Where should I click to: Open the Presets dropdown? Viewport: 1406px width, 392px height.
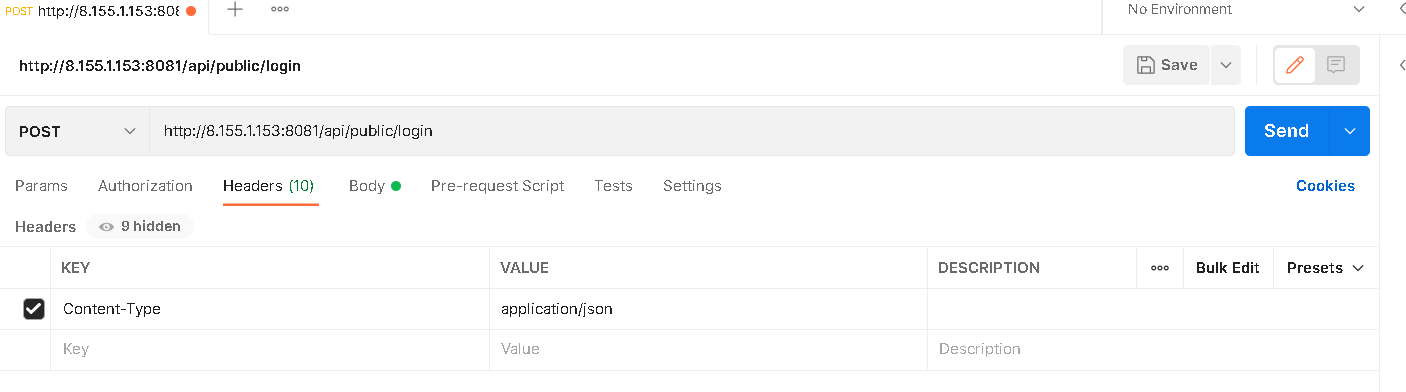(1325, 268)
